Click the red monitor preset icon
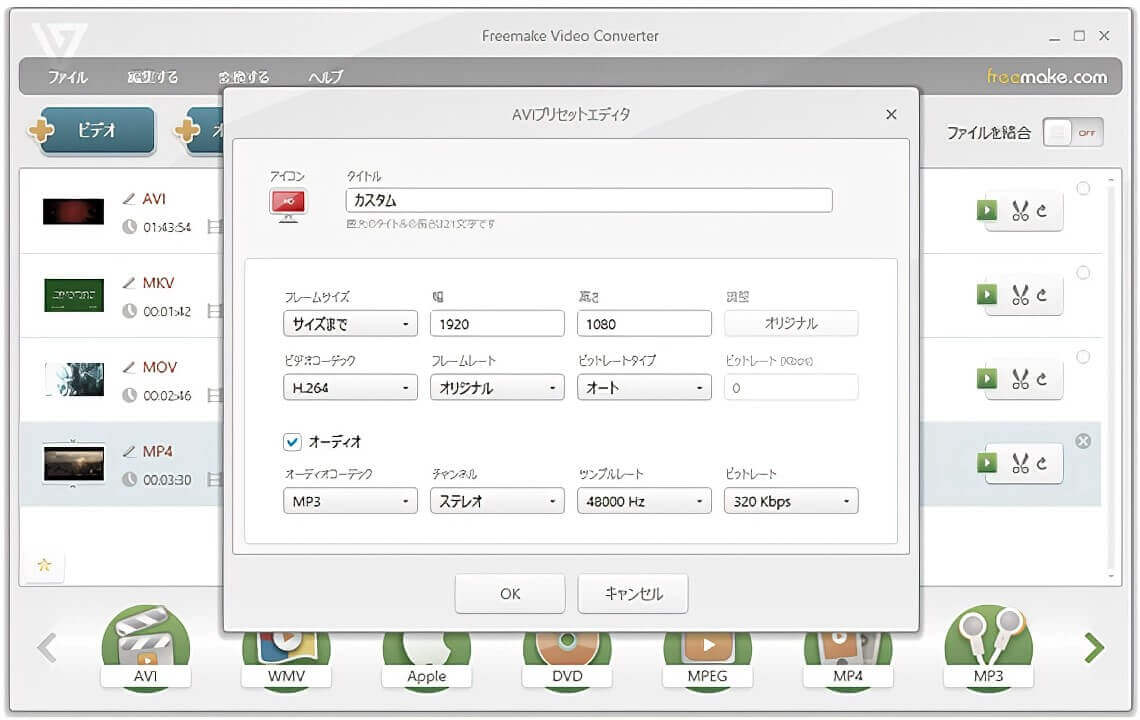 tap(288, 203)
